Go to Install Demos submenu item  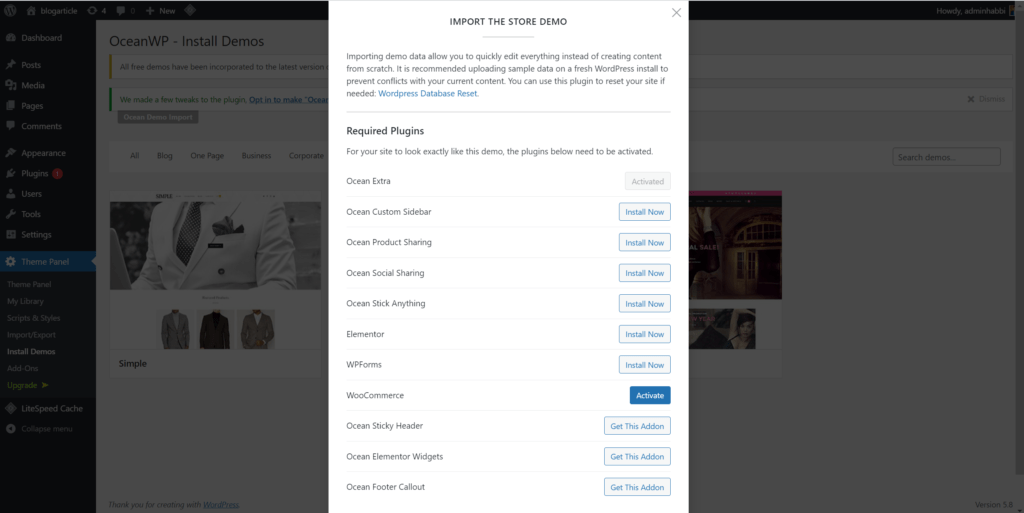pos(31,351)
